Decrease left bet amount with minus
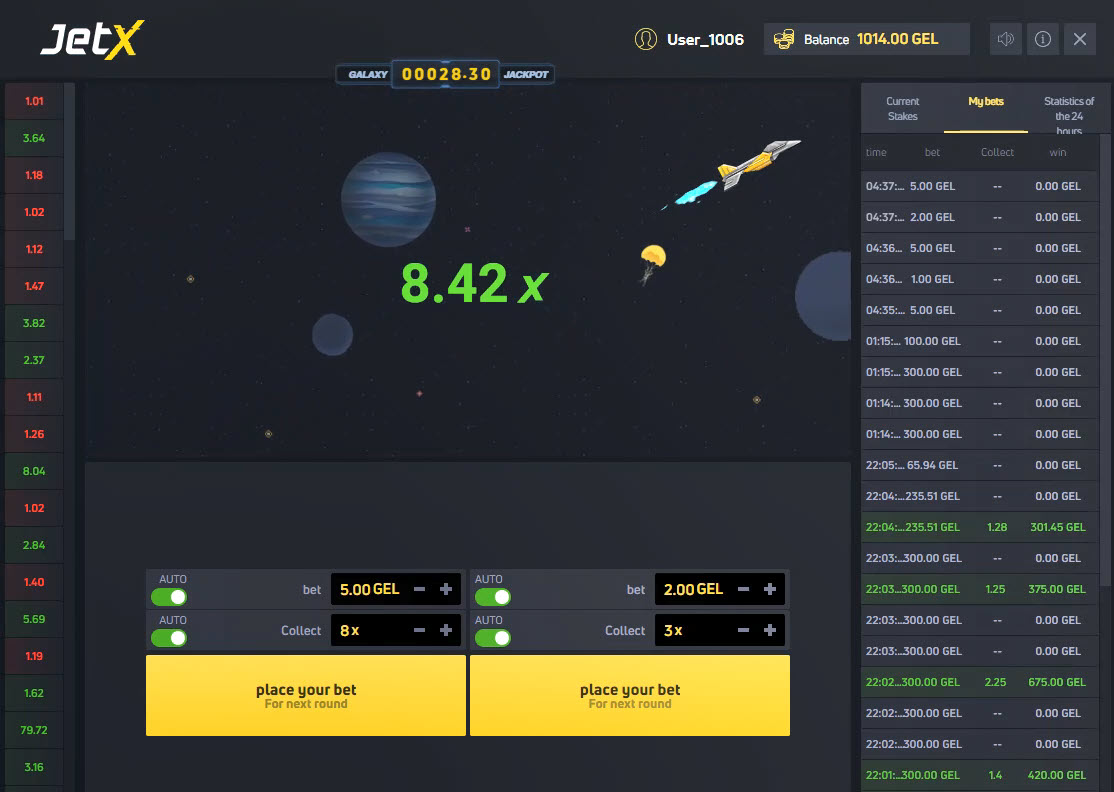This screenshot has height=792, width=1114. pyautogui.click(x=420, y=590)
